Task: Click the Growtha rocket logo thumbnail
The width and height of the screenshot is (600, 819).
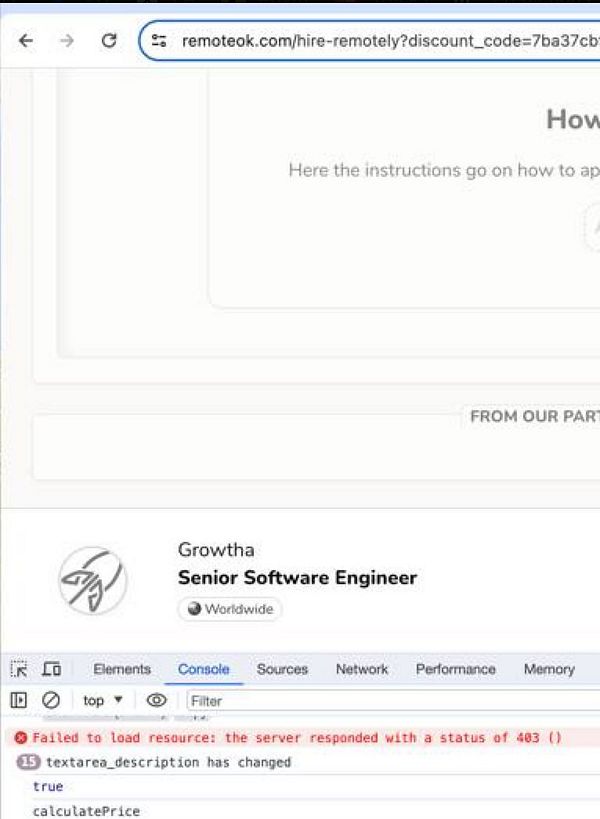Action: click(x=92, y=580)
